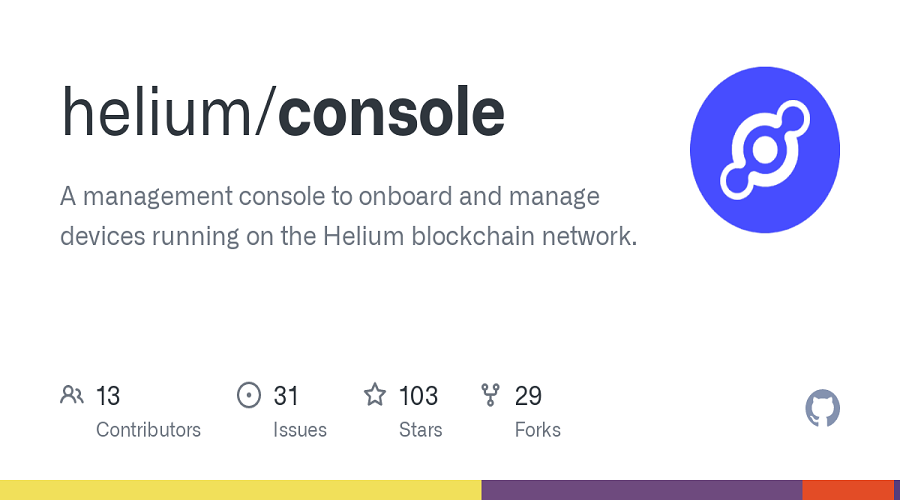This screenshot has width=900, height=500.
Task: Select the orange-red language bar segment
Action: (848, 490)
